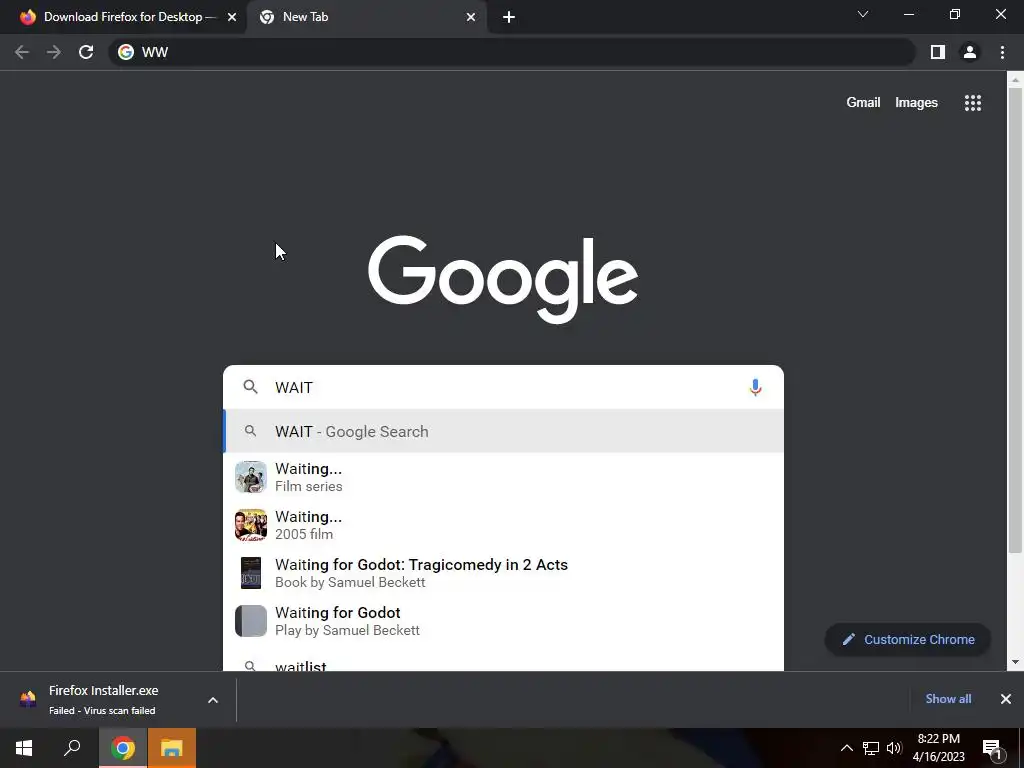Open the Google apps grid
This screenshot has height=768, width=1024.
(x=973, y=103)
